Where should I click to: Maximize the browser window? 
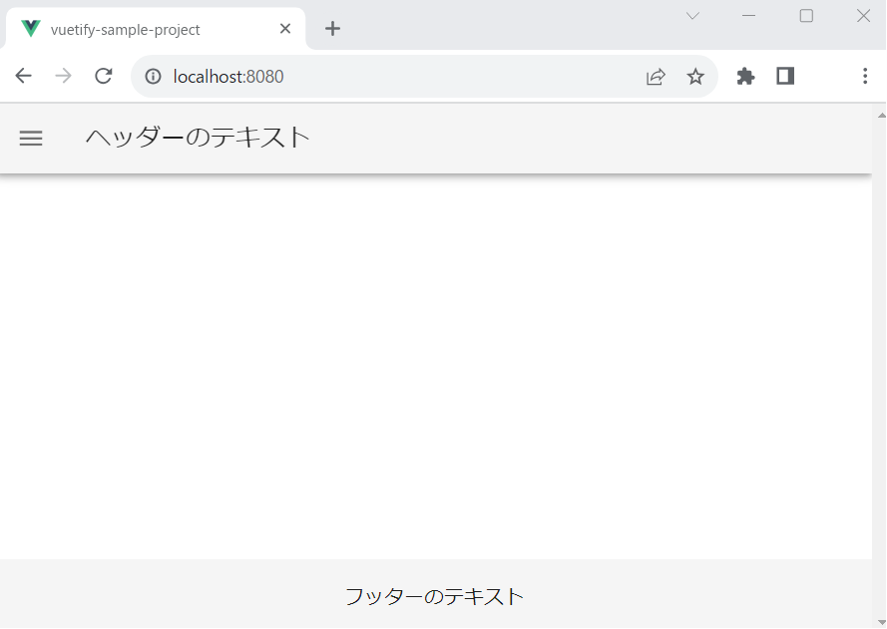click(x=807, y=16)
